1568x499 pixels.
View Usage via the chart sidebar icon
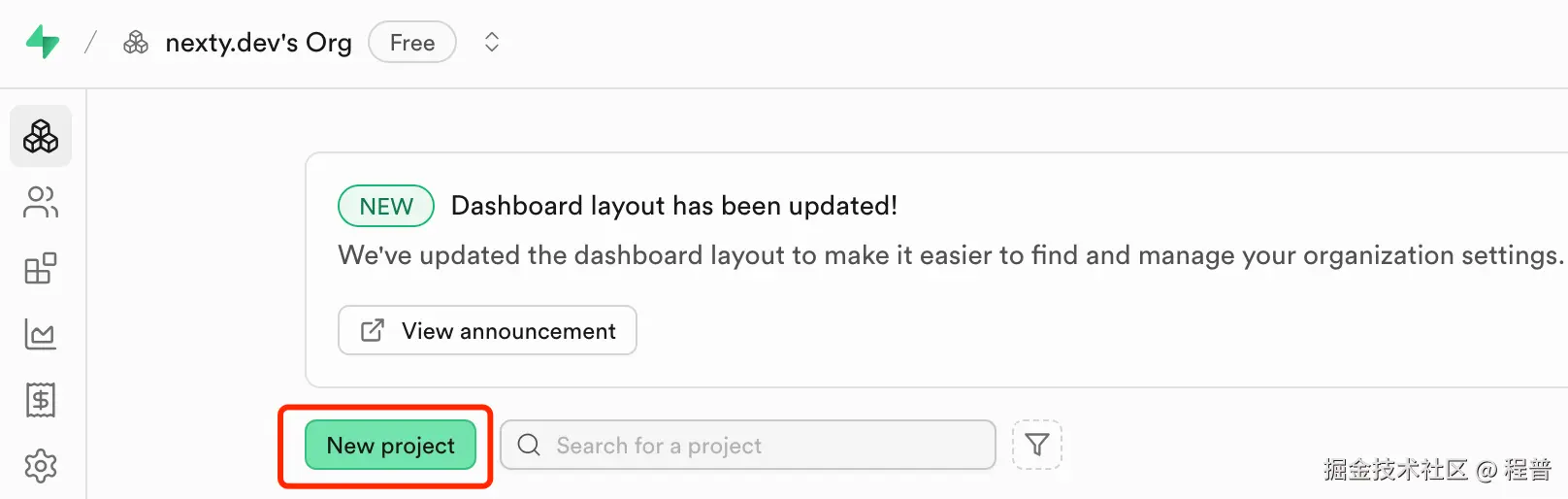(41, 335)
